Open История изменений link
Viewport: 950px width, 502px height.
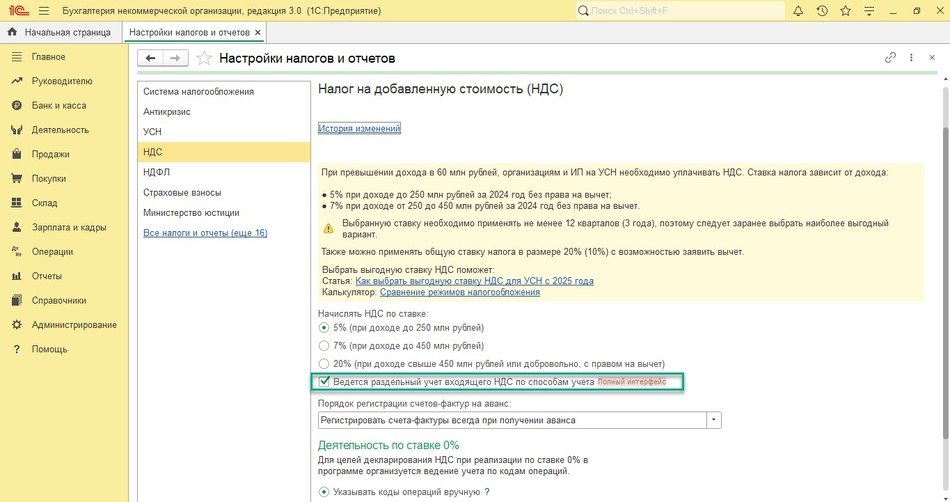click(359, 128)
